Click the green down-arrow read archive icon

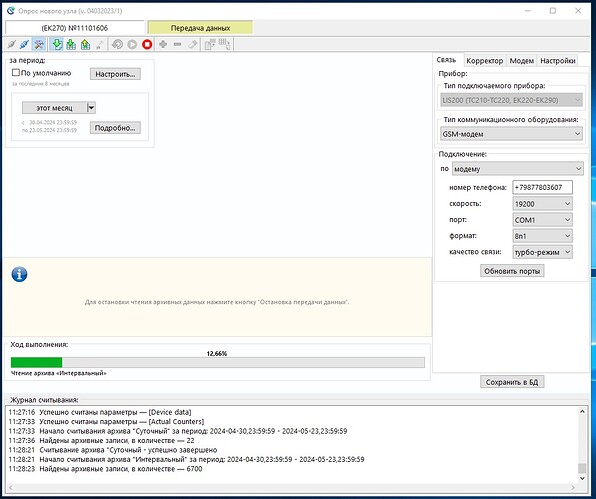pos(57,44)
